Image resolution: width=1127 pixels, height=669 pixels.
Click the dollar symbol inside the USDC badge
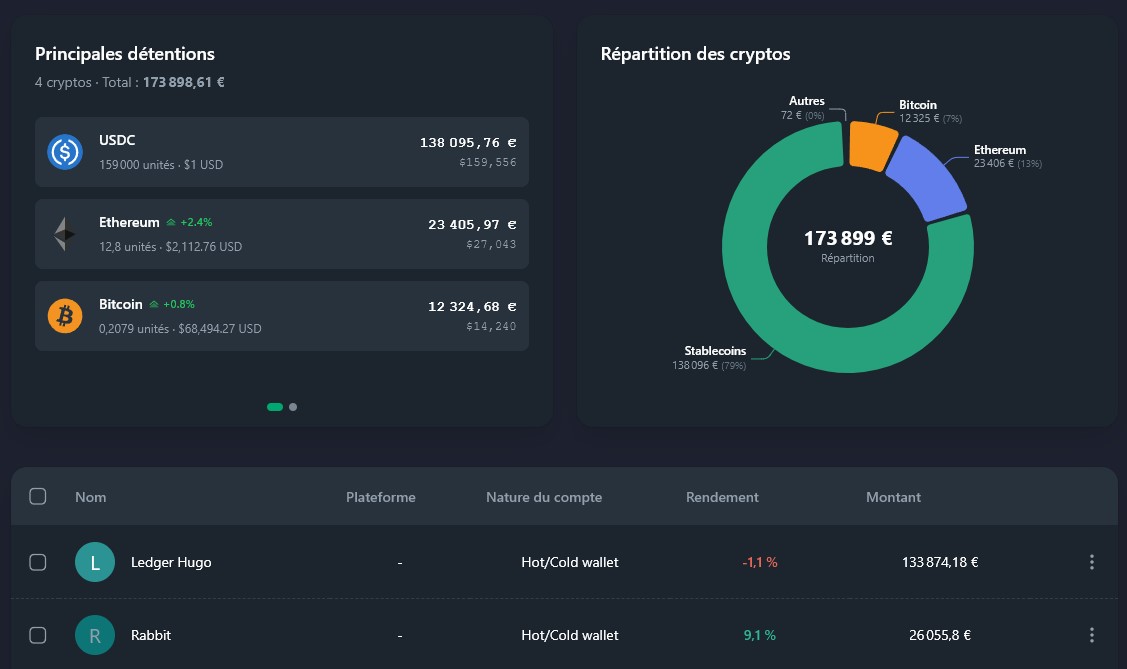coord(64,151)
